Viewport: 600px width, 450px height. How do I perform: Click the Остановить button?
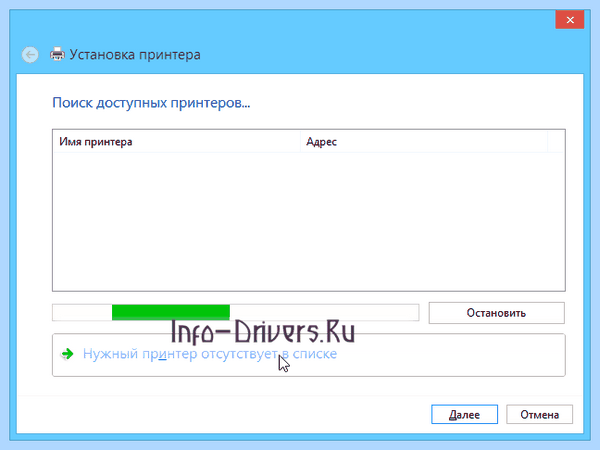tap(496, 313)
